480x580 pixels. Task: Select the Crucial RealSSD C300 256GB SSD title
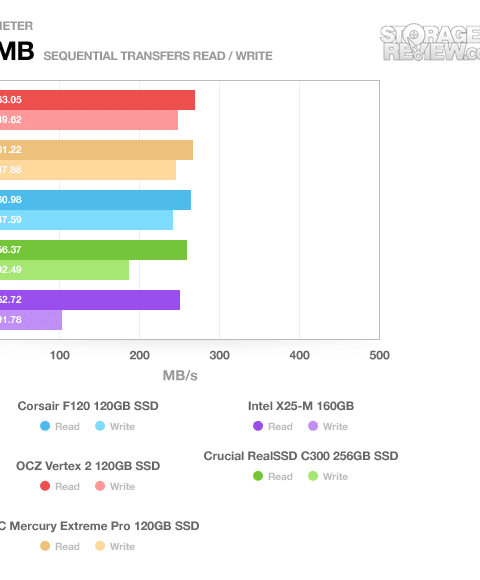[x=301, y=456]
